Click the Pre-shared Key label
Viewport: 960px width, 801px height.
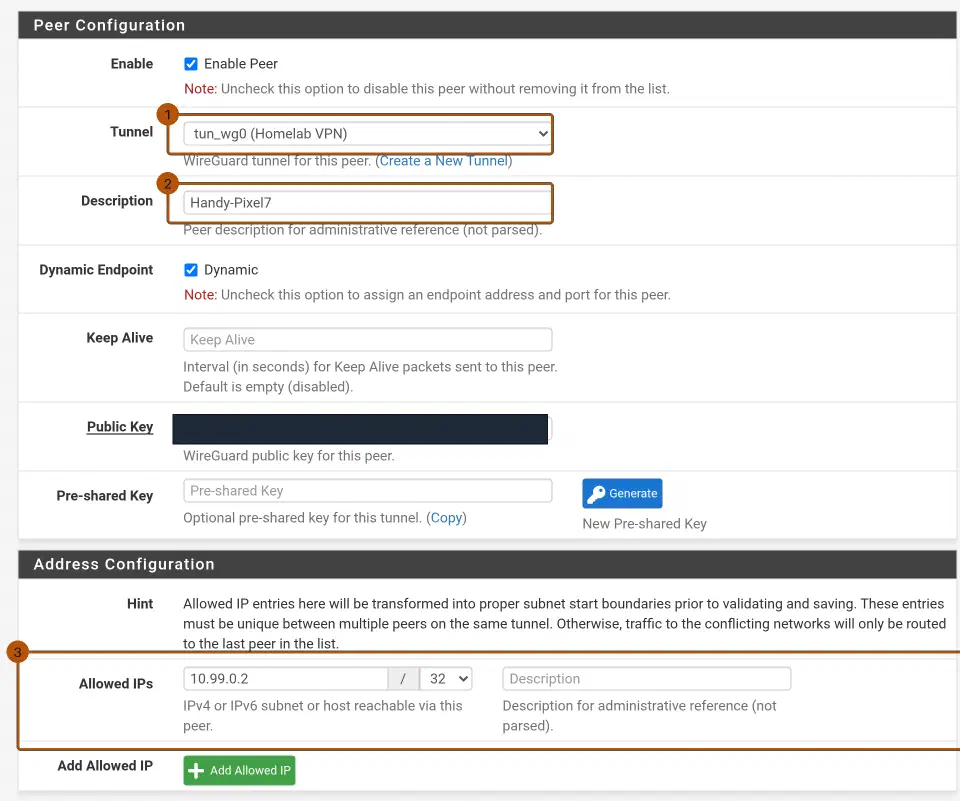coord(105,495)
